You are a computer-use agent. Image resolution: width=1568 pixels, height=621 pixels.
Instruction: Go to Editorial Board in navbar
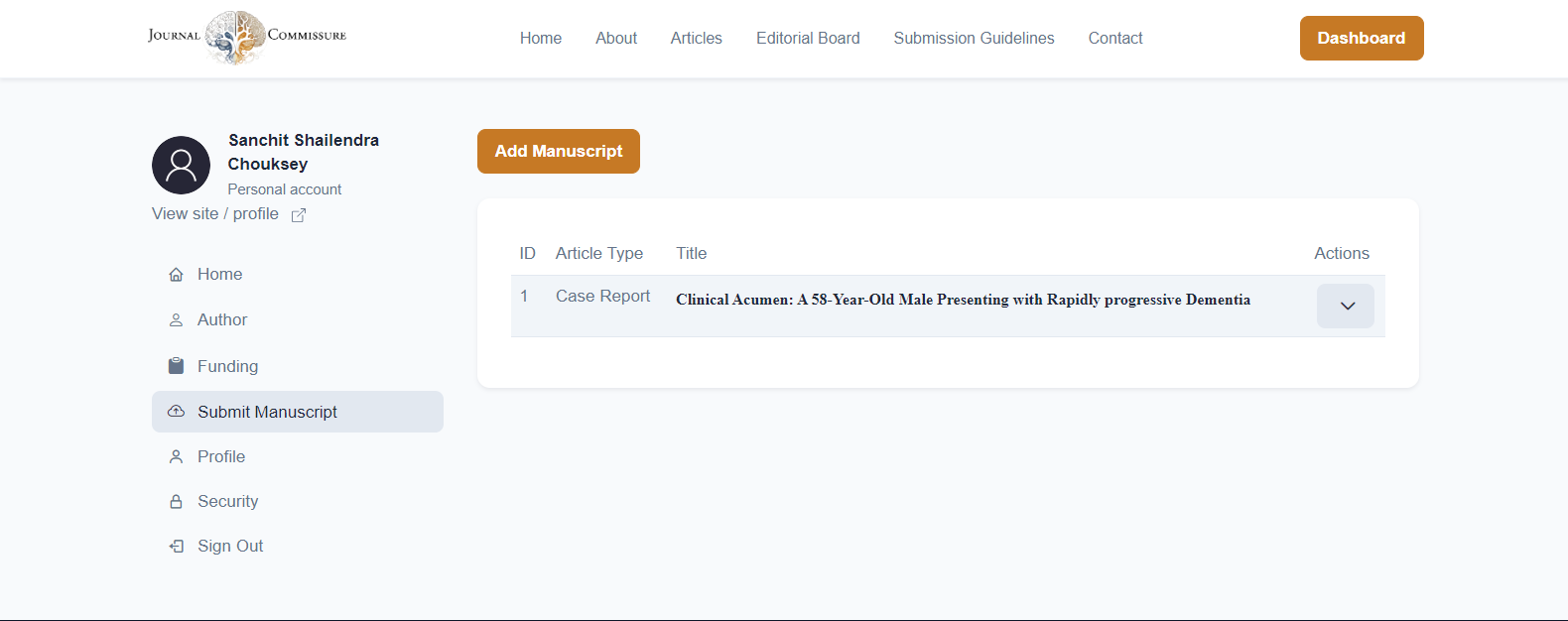click(808, 39)
